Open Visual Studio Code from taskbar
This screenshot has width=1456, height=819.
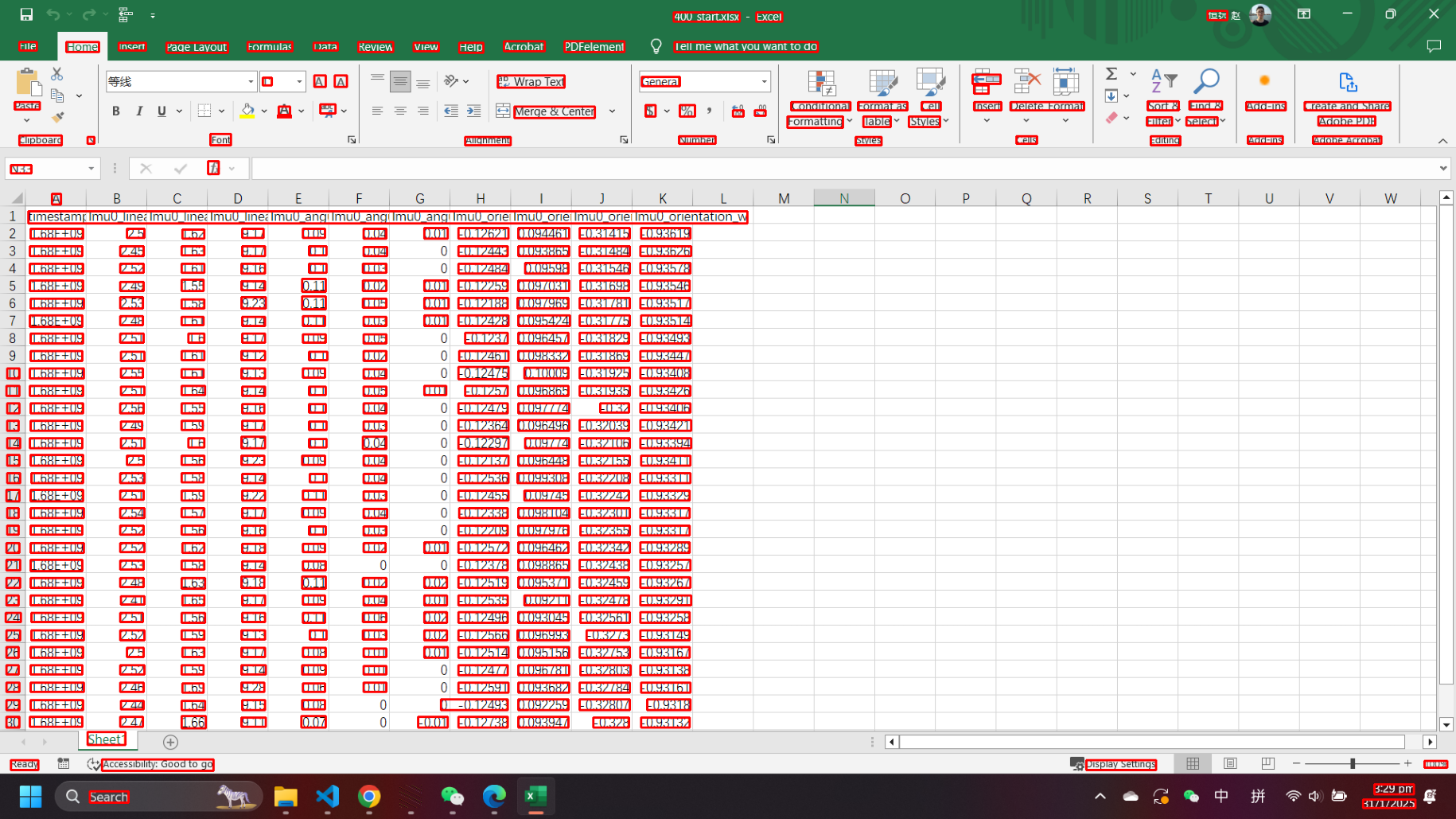[x=327, y=796]
